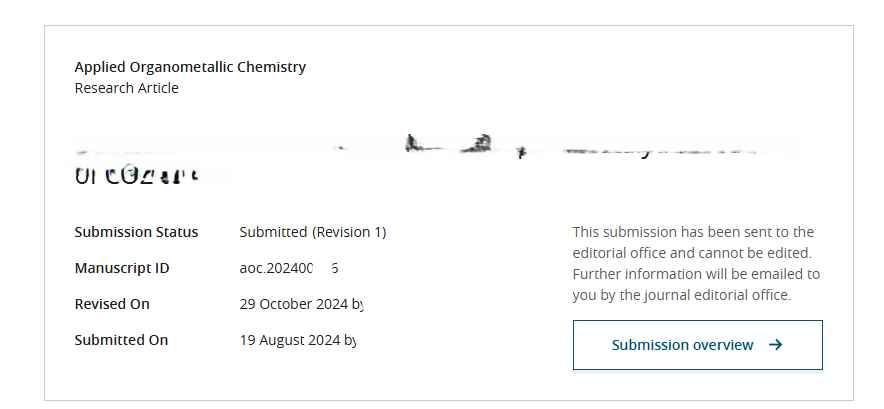
Task: Click the Applied Organometallic Chemistry journal title
Action: [x=190, y=67]
